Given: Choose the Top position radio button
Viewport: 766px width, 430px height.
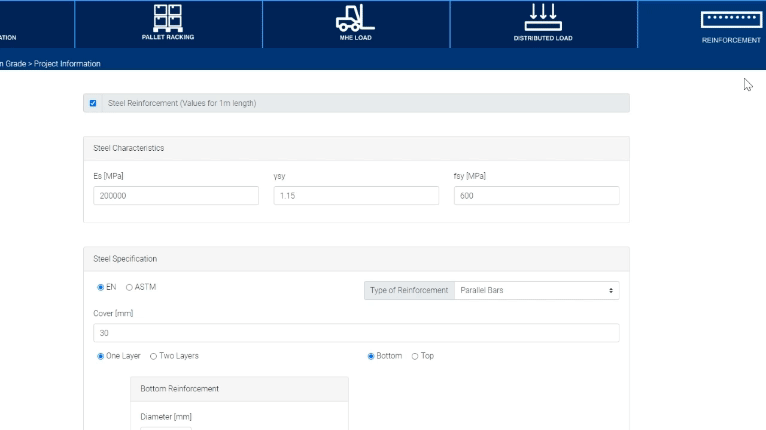Looking at the screenshot, I should click(415, 355).
